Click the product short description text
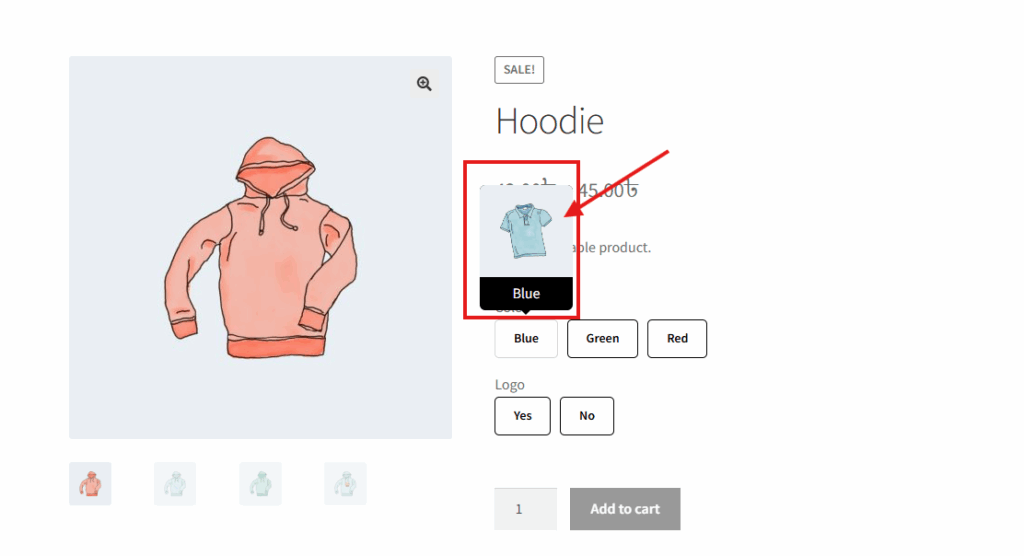The image size is (1024, 556). (x=611, y=248)
